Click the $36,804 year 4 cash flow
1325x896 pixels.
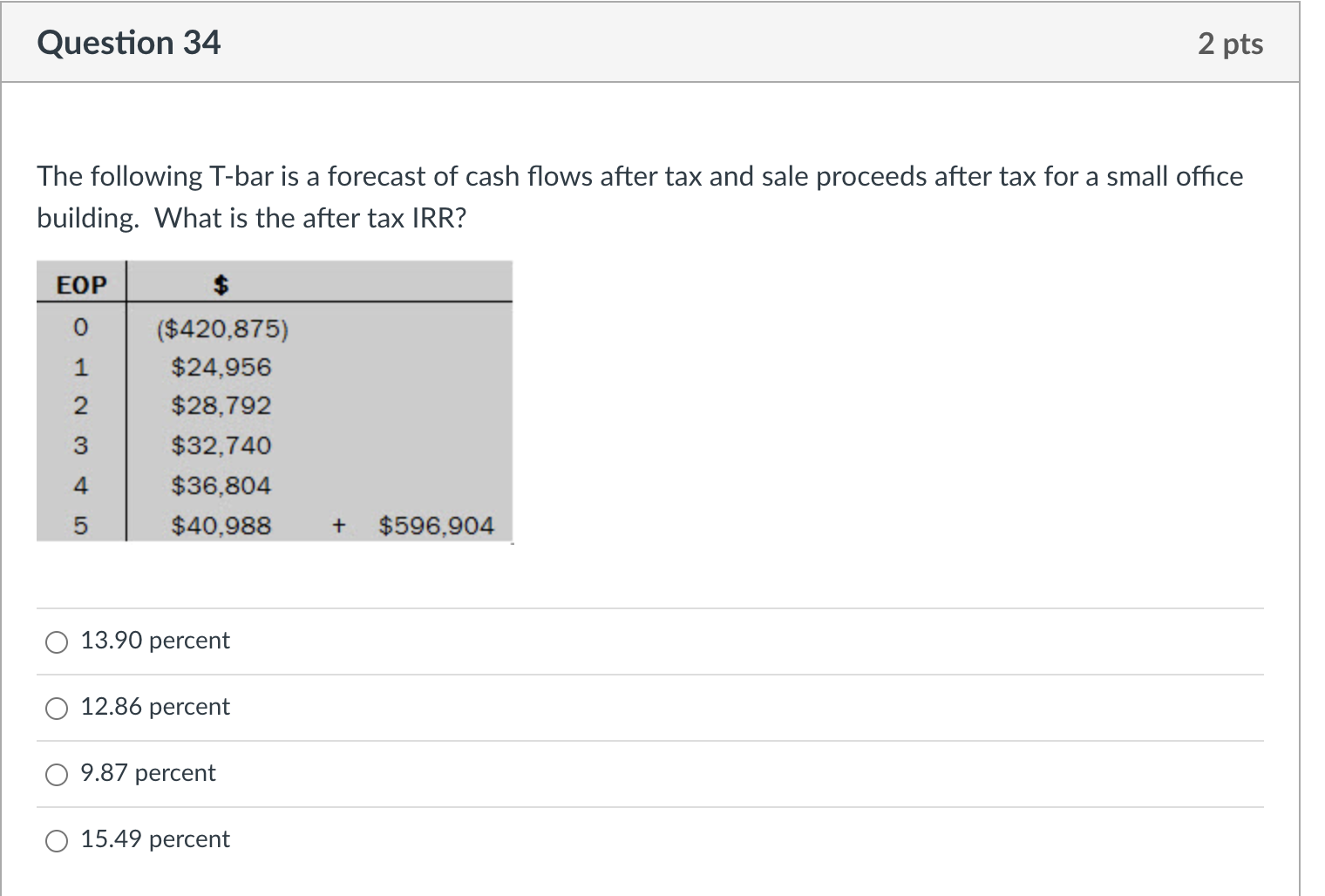click(221, 486)
